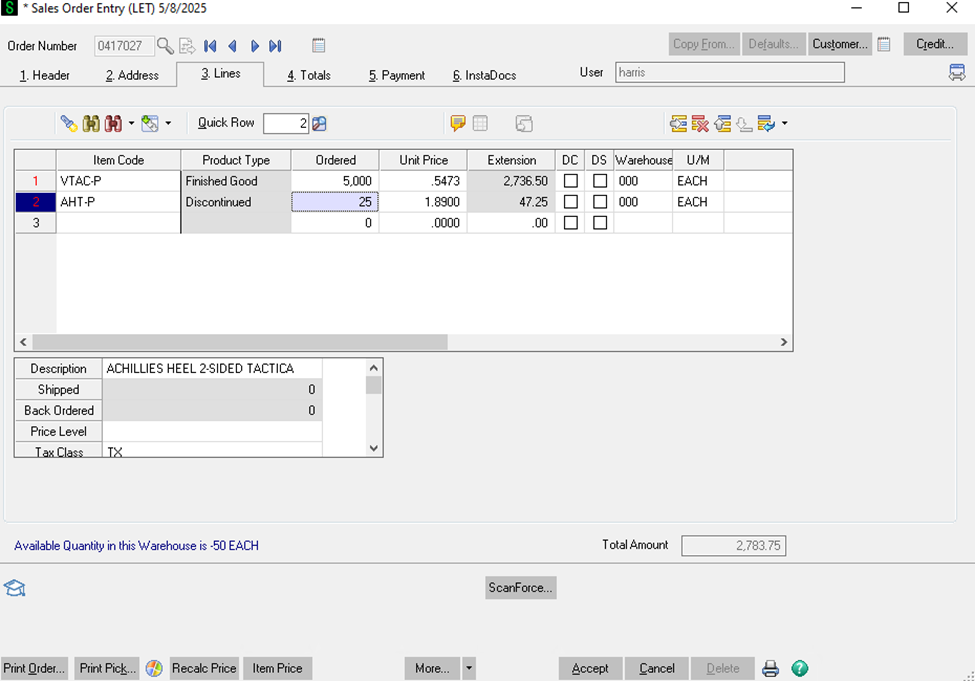Screen dimensions: 975x681
Task: Click the order number lookup magnifier icon
Action: (165, 45)
